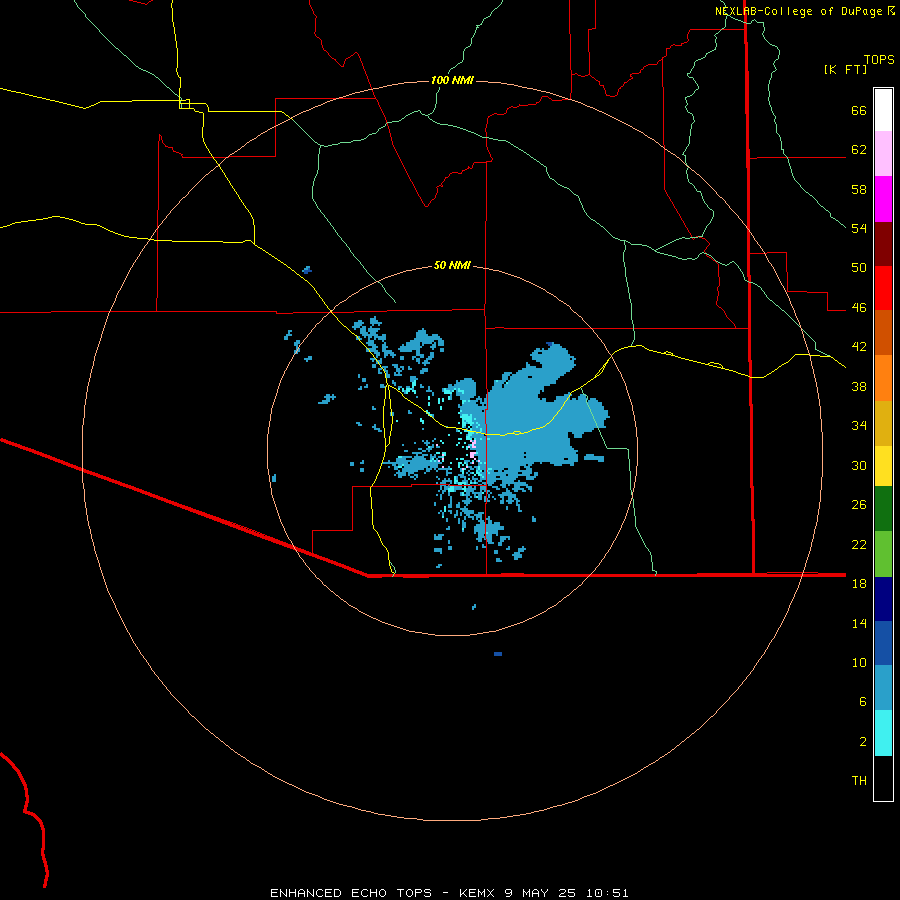Click the "10" legend value
Image resolution: width=900 pixels, height=900 pixels.
point(859,663)
